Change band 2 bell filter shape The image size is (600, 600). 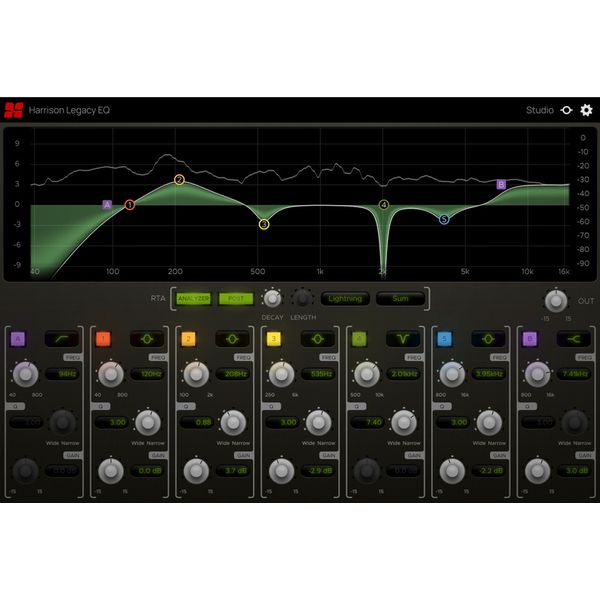(x=232, y=339)
